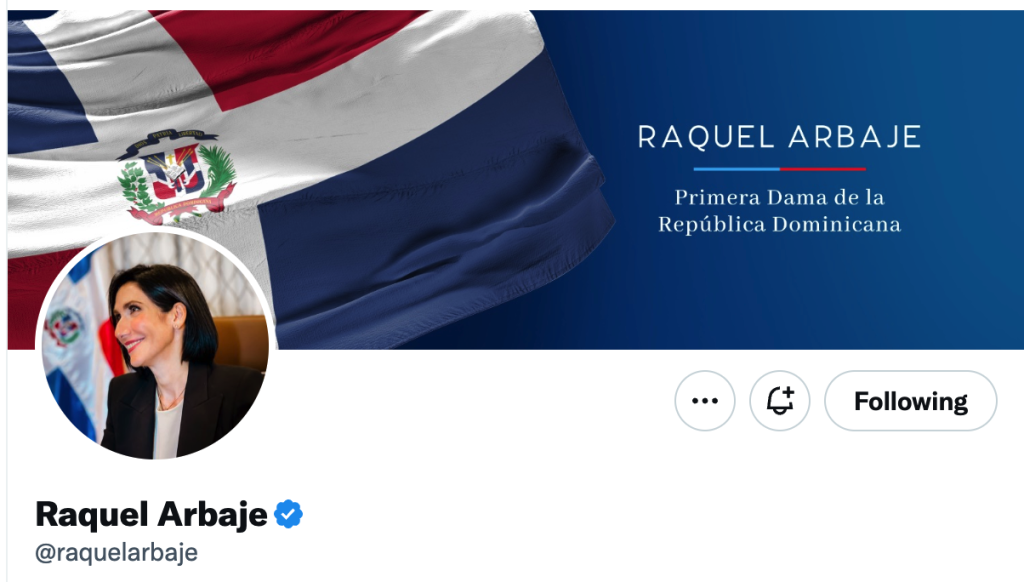Screen dimensions: 1024x582
Task: Select the bold Raquel Arbaje display name
Action: 152,514
